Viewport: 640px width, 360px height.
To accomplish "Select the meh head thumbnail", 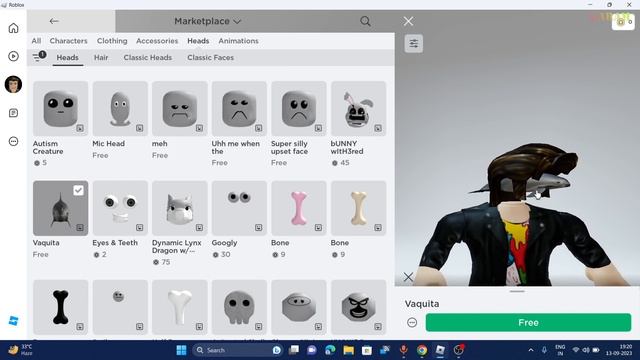I will [180, 108].
